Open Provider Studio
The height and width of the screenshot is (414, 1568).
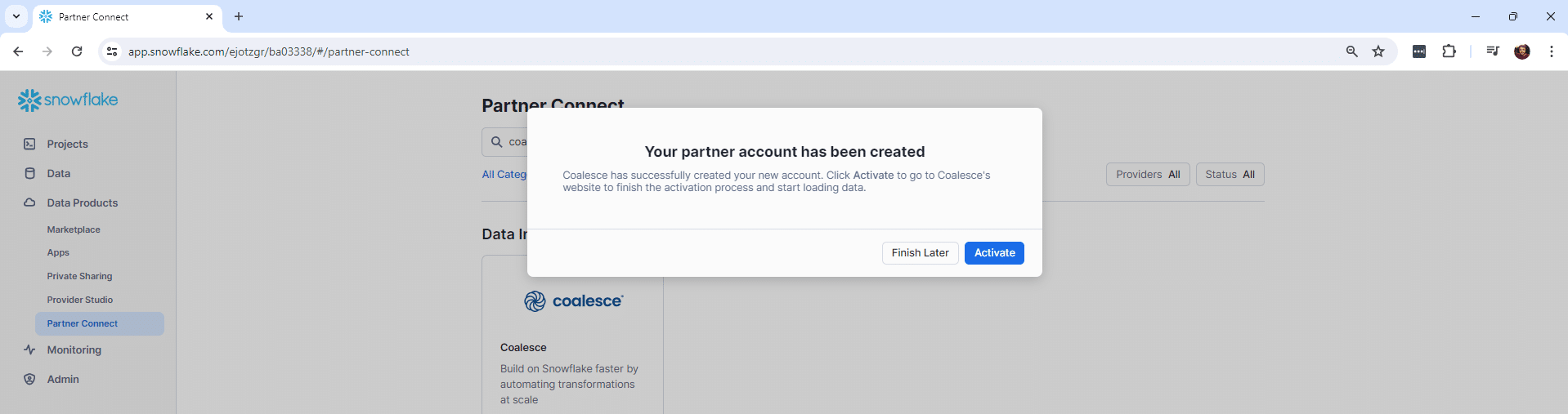(80, 300)
